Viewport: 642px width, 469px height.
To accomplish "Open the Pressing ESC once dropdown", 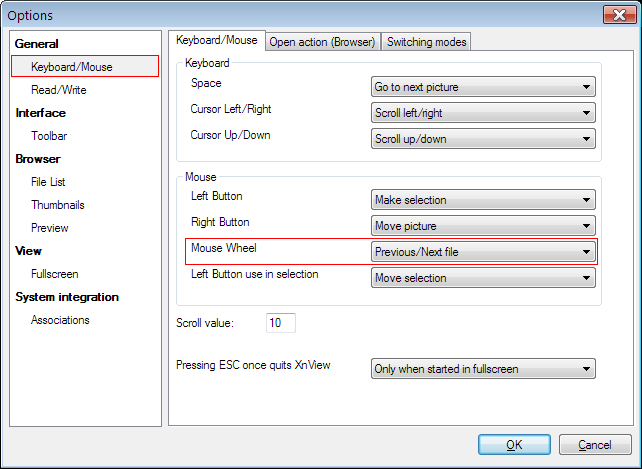I will pos(483,369).
